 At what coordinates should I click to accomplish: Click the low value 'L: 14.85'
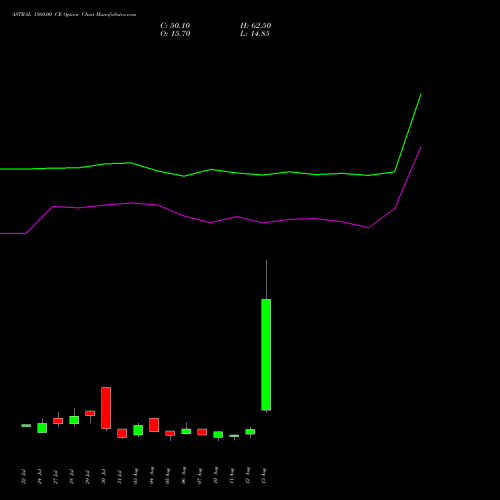click(255, 34)
